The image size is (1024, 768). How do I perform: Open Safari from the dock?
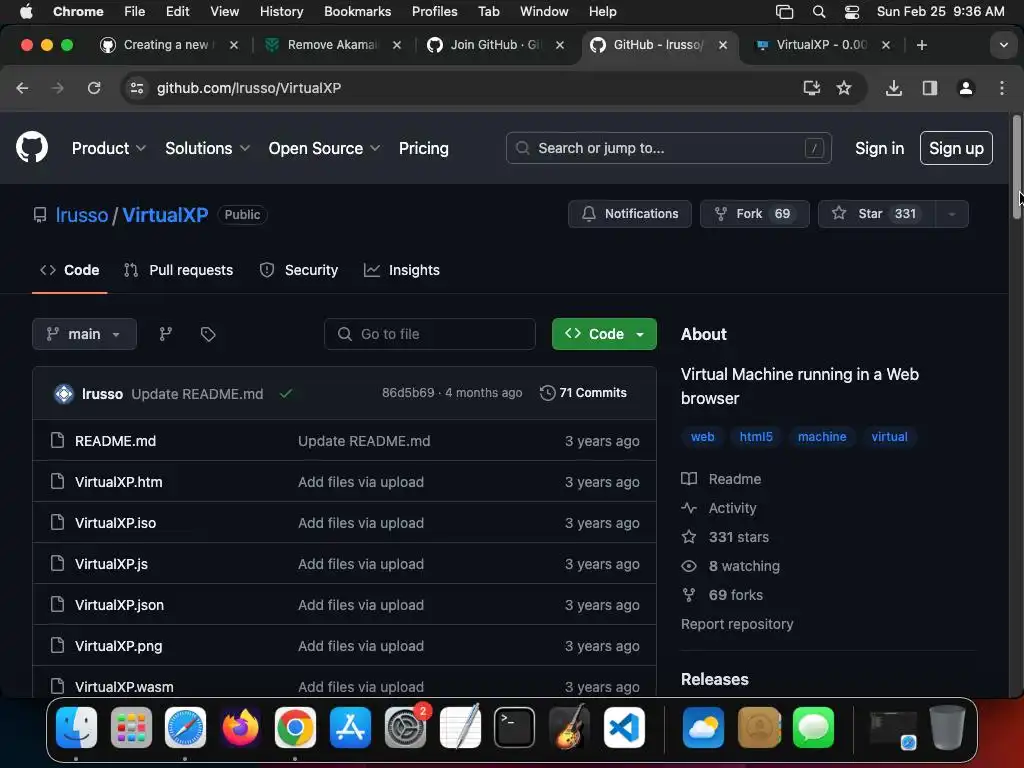tap(185, 727)
